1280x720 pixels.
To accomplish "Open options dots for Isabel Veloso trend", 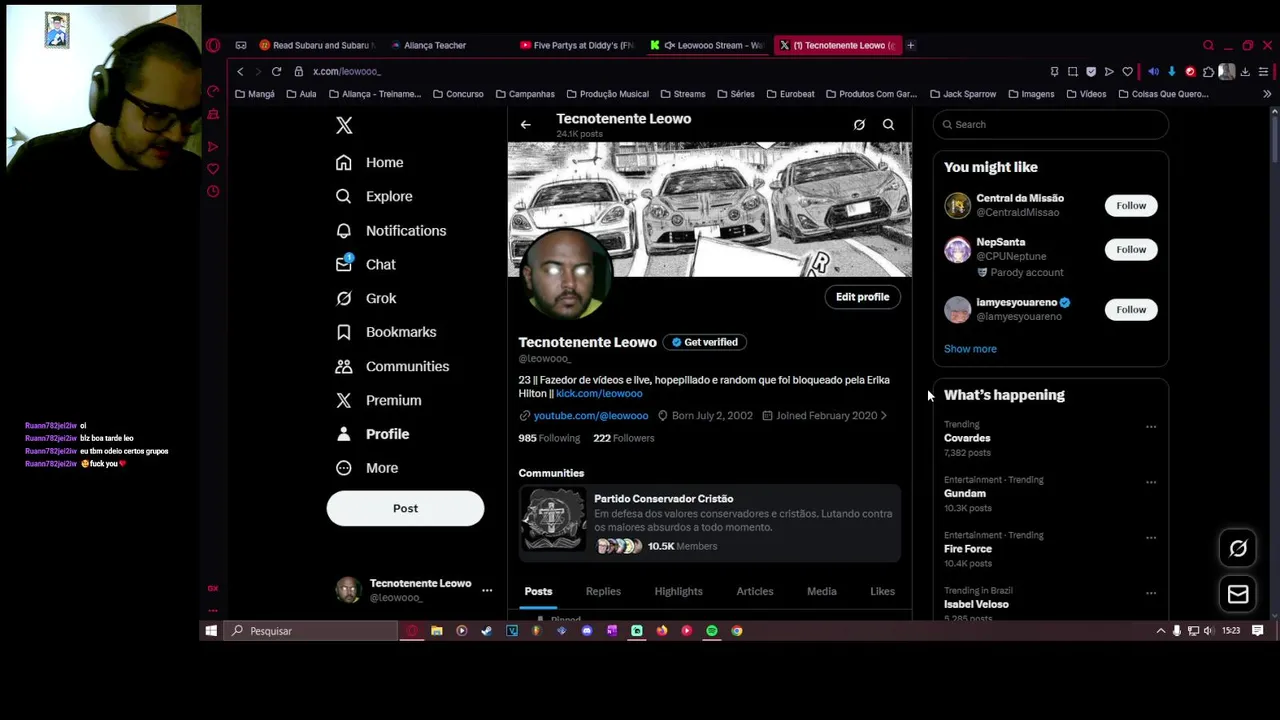I will click(1151, 593).
